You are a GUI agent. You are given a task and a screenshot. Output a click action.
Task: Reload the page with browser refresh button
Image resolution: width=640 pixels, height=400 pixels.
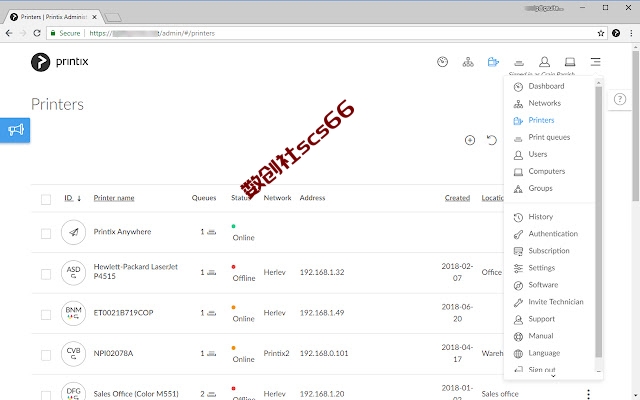37,33
